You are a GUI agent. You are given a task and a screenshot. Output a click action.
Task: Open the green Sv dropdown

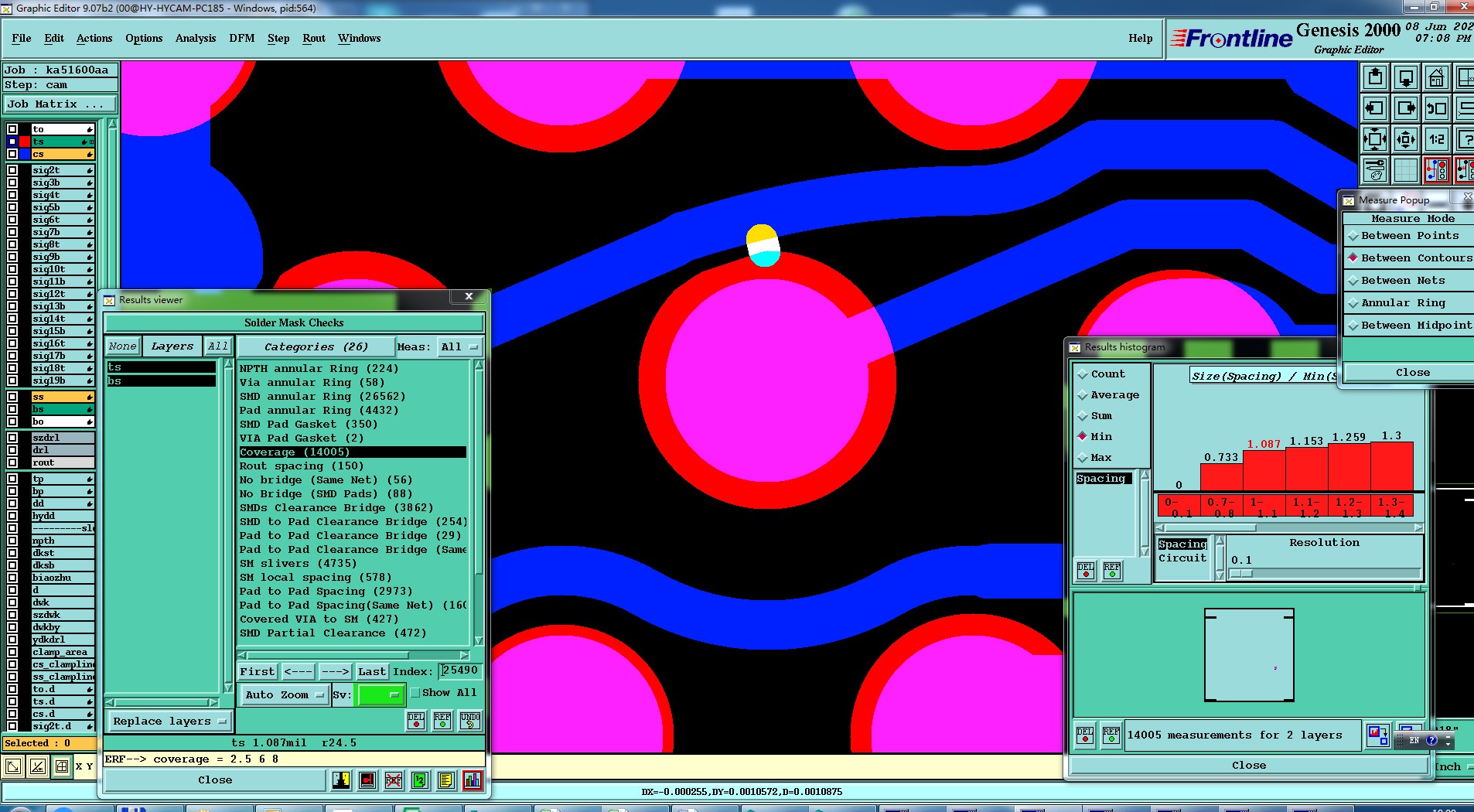[379, 695]
